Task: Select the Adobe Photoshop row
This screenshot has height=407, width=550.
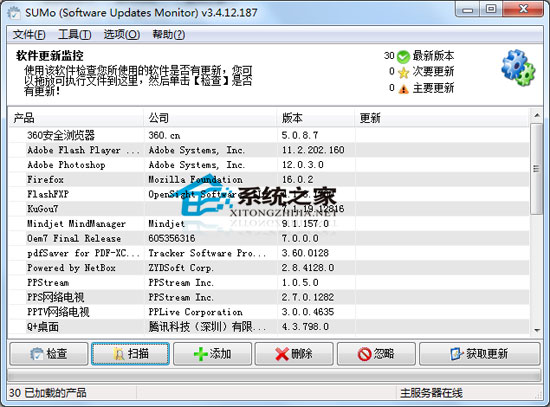Action: [x=269, y=165]
